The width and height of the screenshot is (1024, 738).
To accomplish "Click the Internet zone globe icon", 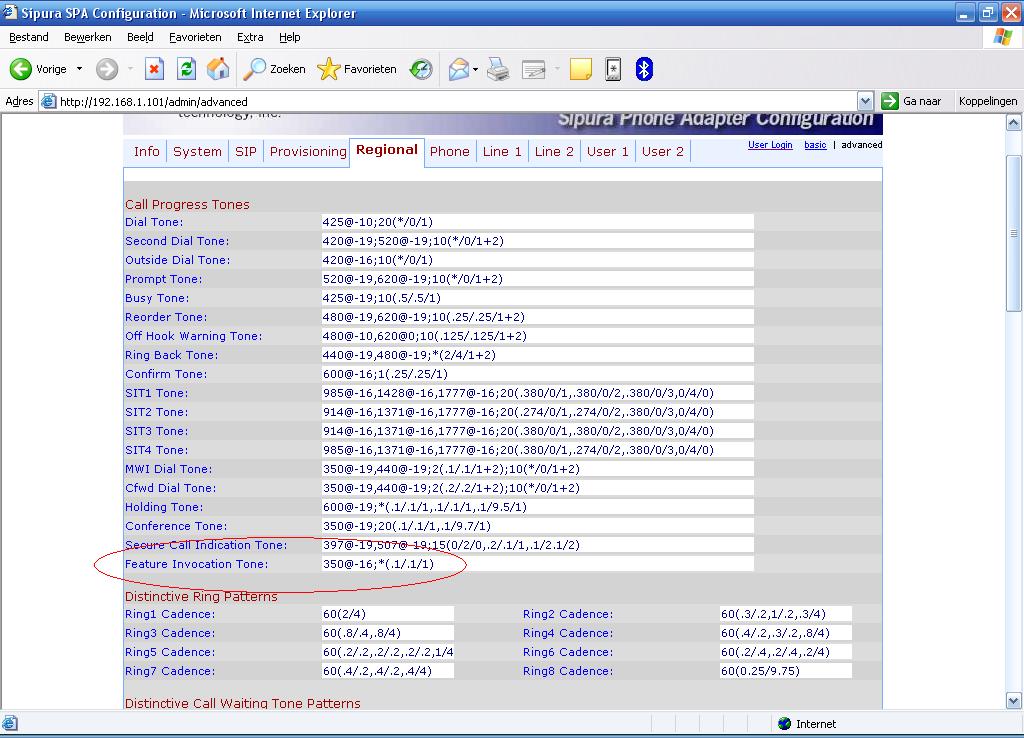I will (785, 724).
